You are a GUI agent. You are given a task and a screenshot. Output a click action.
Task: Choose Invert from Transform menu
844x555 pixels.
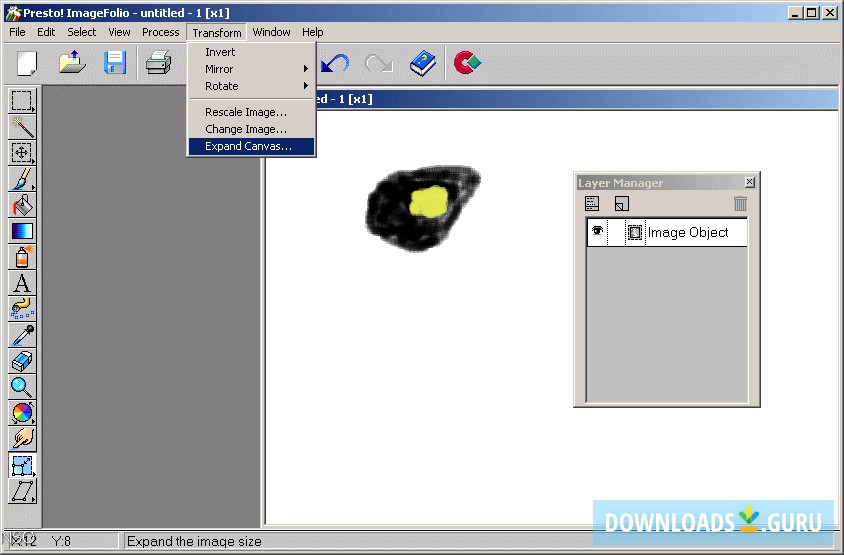[251, 52]
